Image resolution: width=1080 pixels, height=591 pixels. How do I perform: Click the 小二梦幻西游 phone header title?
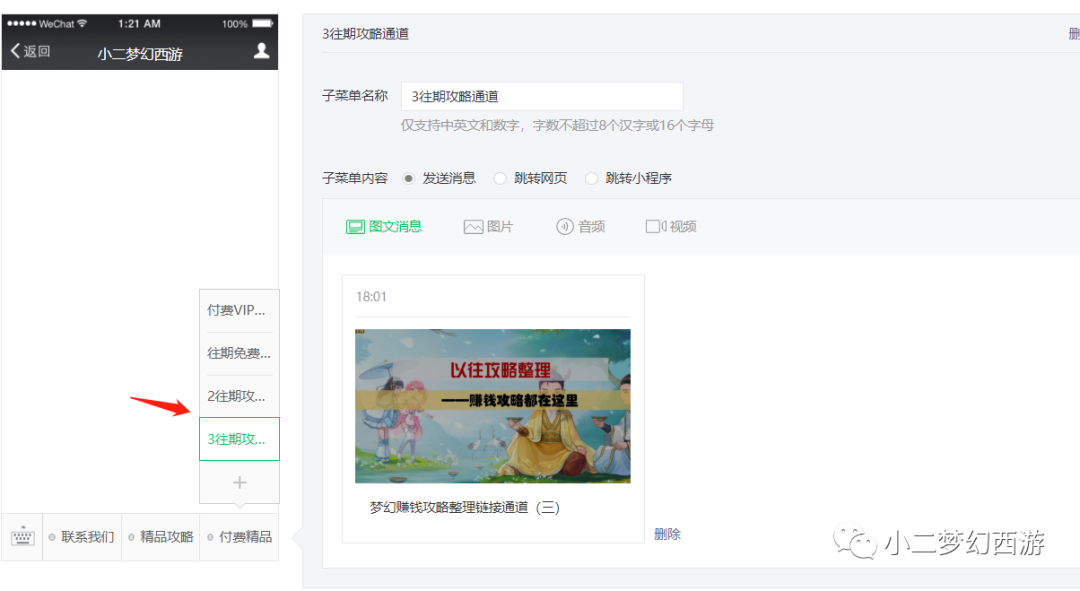click(x=140, y=54)
